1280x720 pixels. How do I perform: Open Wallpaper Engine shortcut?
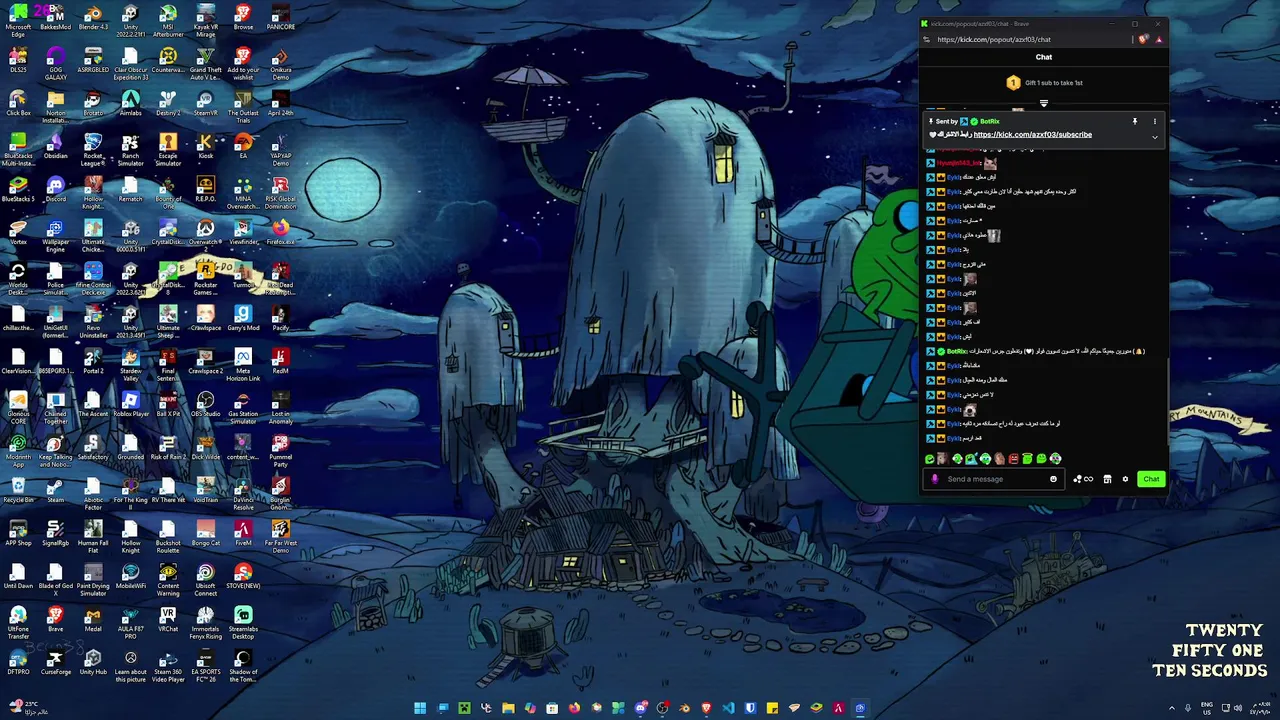[55, 233]
